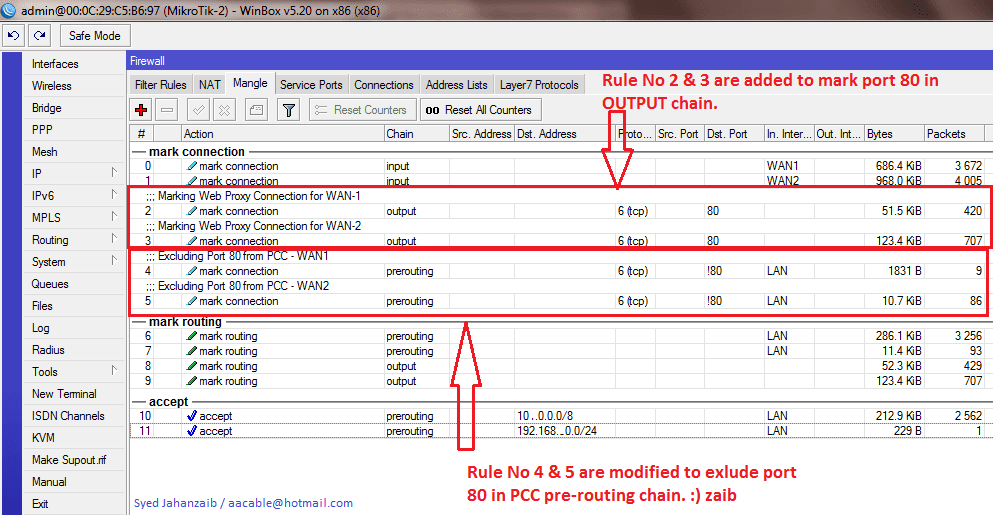Select rule 11 accept checkmark icon
This screenshot has height=515, width=993.
pyautogui.click(x=191, y=431)
